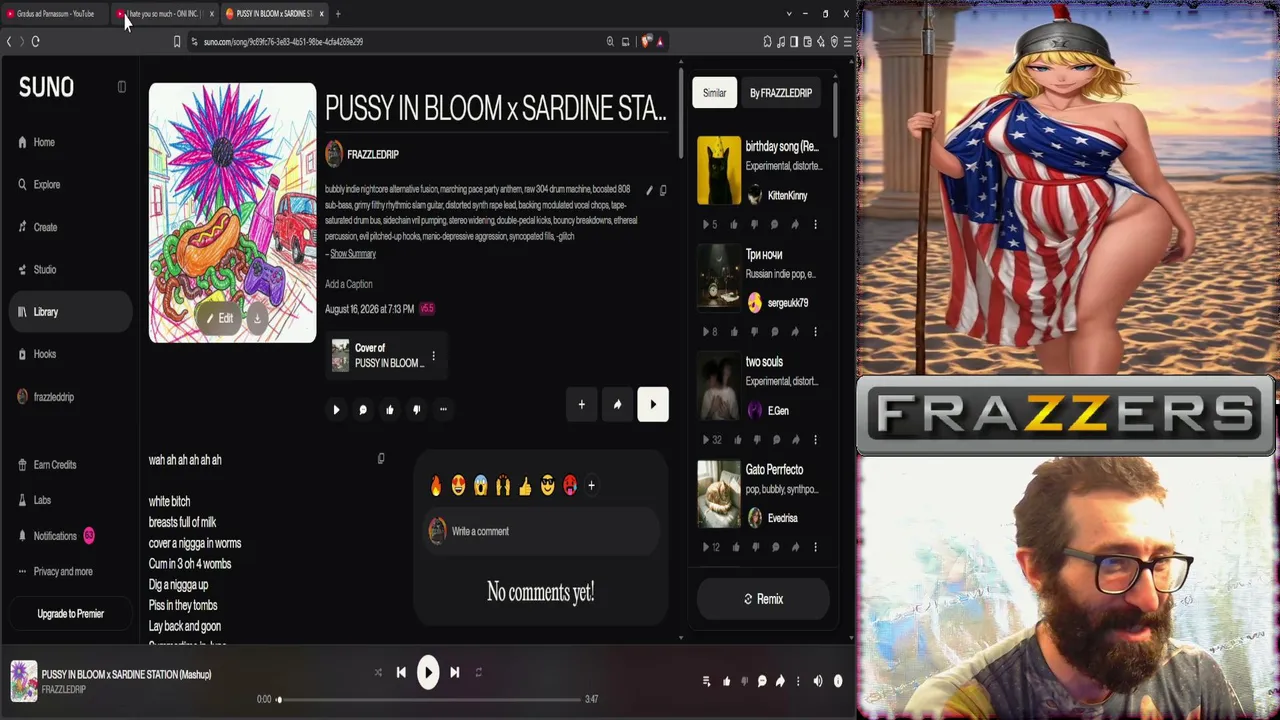Screen dimensions: 1280x720
Task: Copy the style description text
Action: tap(662, 190)
